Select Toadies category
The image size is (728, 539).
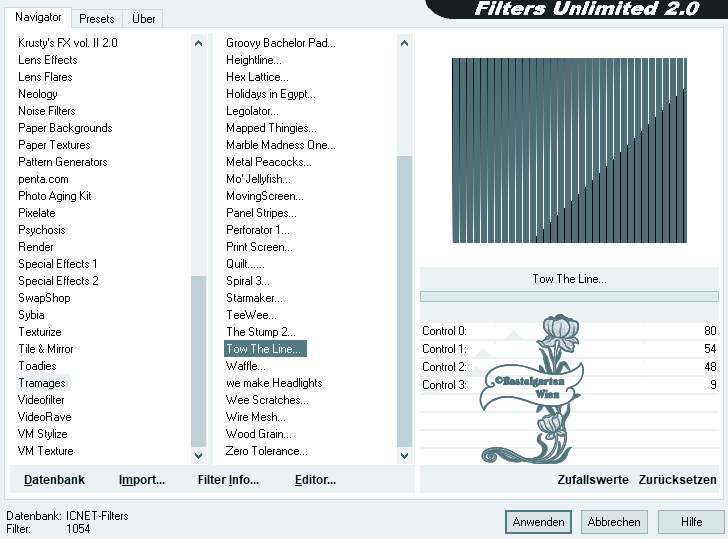click(37, 366)
